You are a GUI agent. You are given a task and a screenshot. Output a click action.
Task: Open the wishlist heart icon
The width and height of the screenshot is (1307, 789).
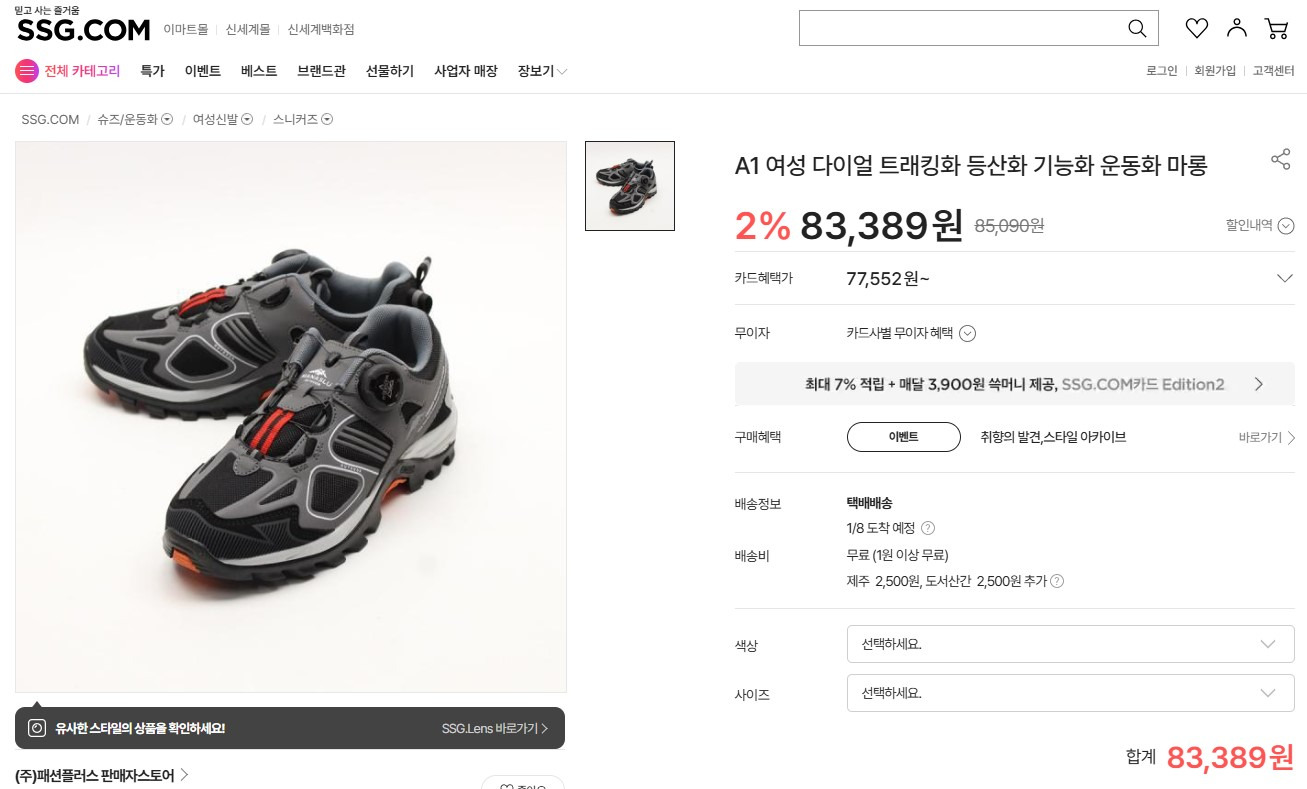(1196, 28)
